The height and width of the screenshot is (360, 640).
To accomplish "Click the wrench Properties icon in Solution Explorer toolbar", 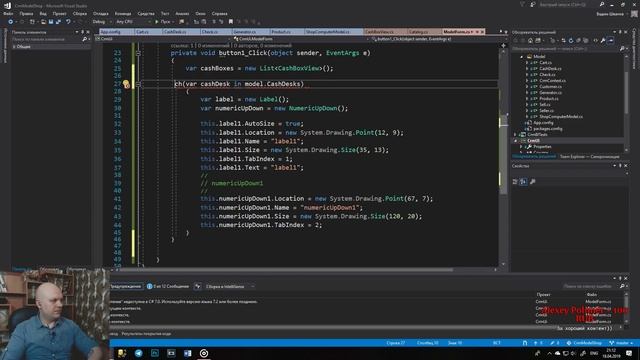I will [603, 40].
